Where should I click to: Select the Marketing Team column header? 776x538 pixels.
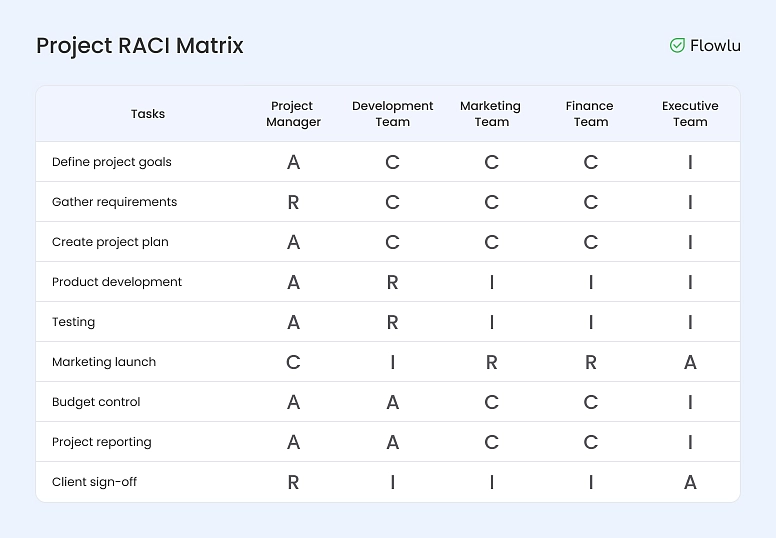pos(490,114)
